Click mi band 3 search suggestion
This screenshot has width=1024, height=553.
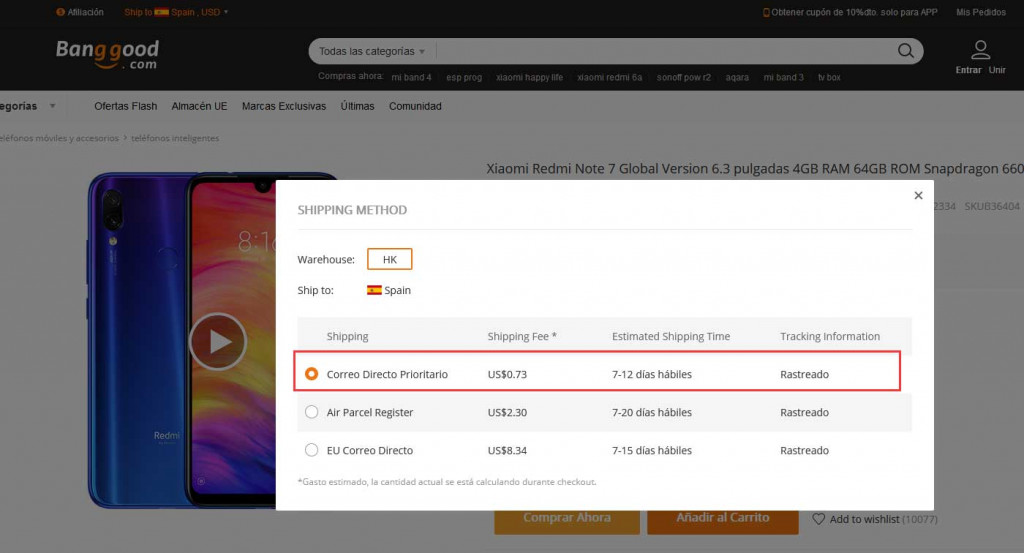click(784, 77)
